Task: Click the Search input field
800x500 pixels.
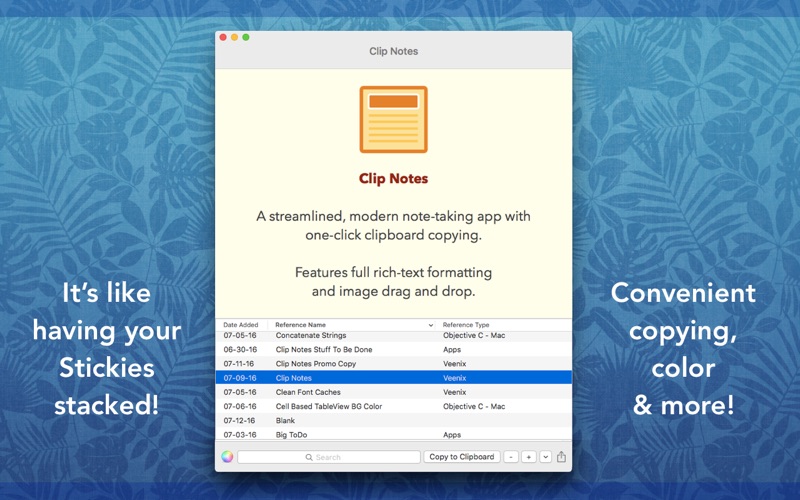Action: [329, 457]
